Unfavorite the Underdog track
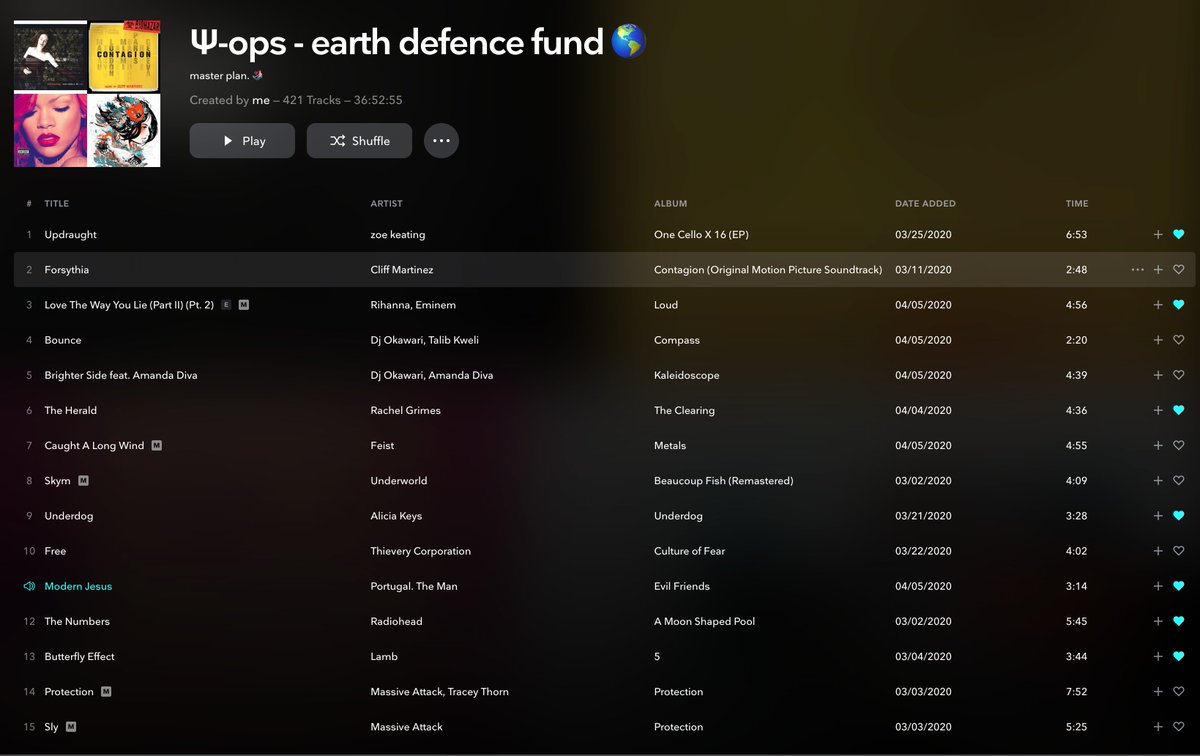 [1178, 516]
